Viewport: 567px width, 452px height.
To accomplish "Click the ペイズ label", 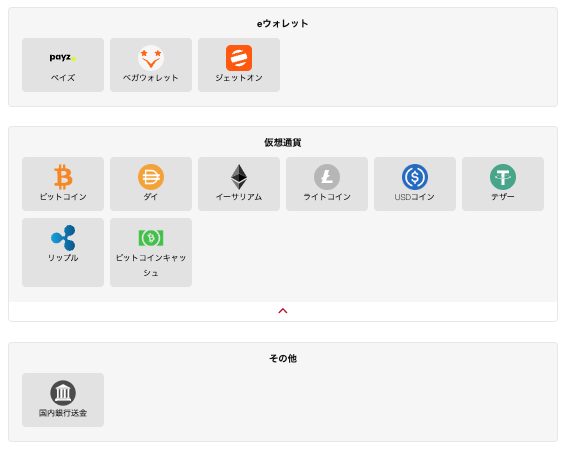I will coord(63,78).
